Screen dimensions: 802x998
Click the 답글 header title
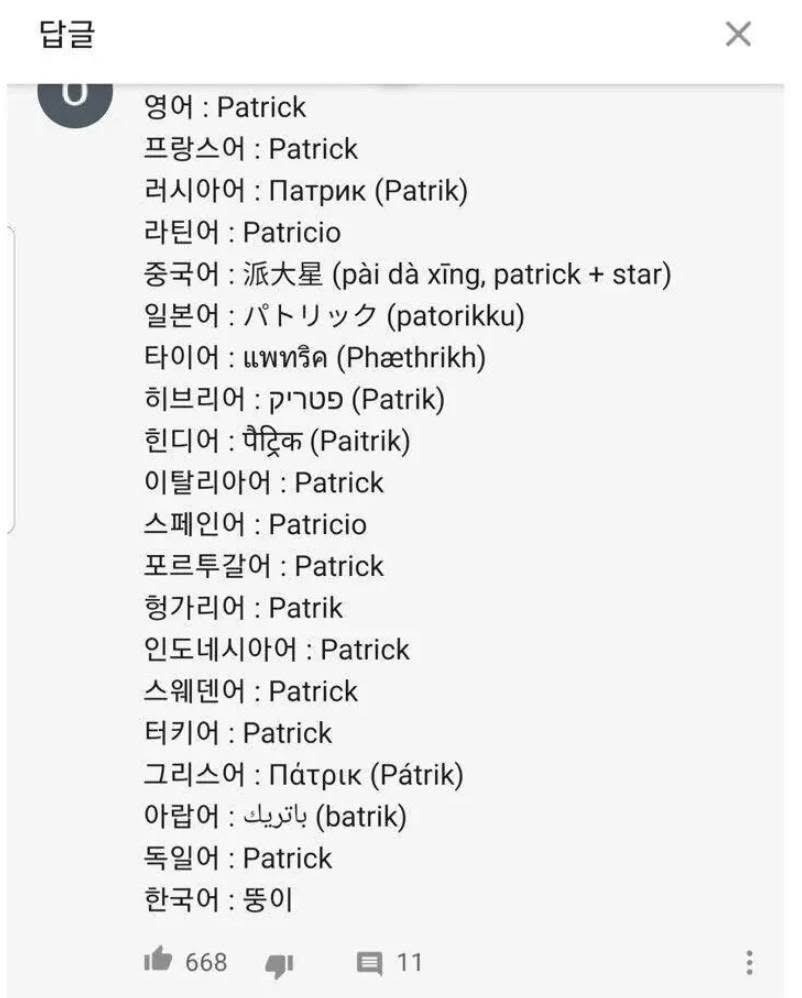click(67, 35)
